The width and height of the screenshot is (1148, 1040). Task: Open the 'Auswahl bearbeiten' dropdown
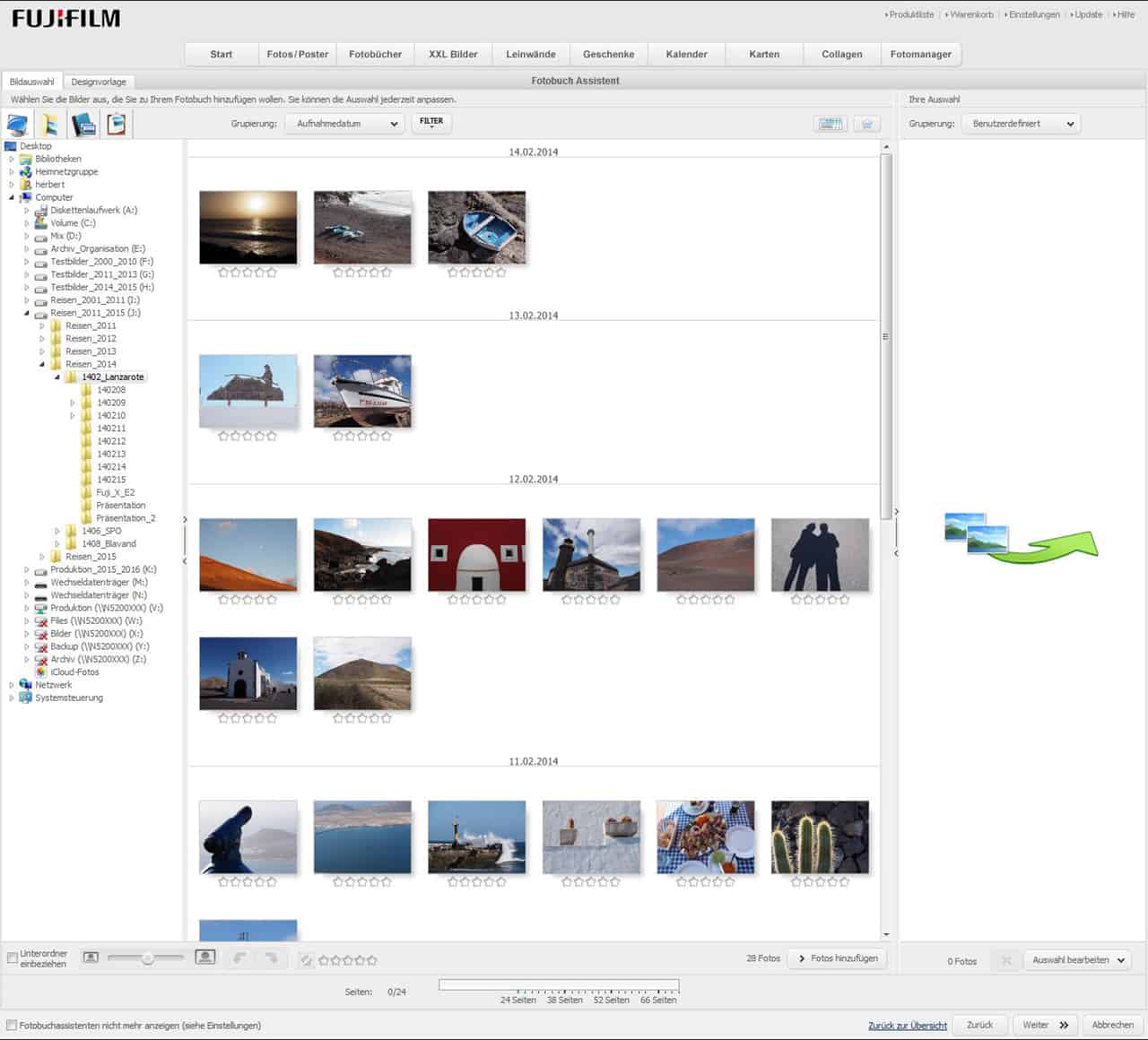pos(1077,960)
